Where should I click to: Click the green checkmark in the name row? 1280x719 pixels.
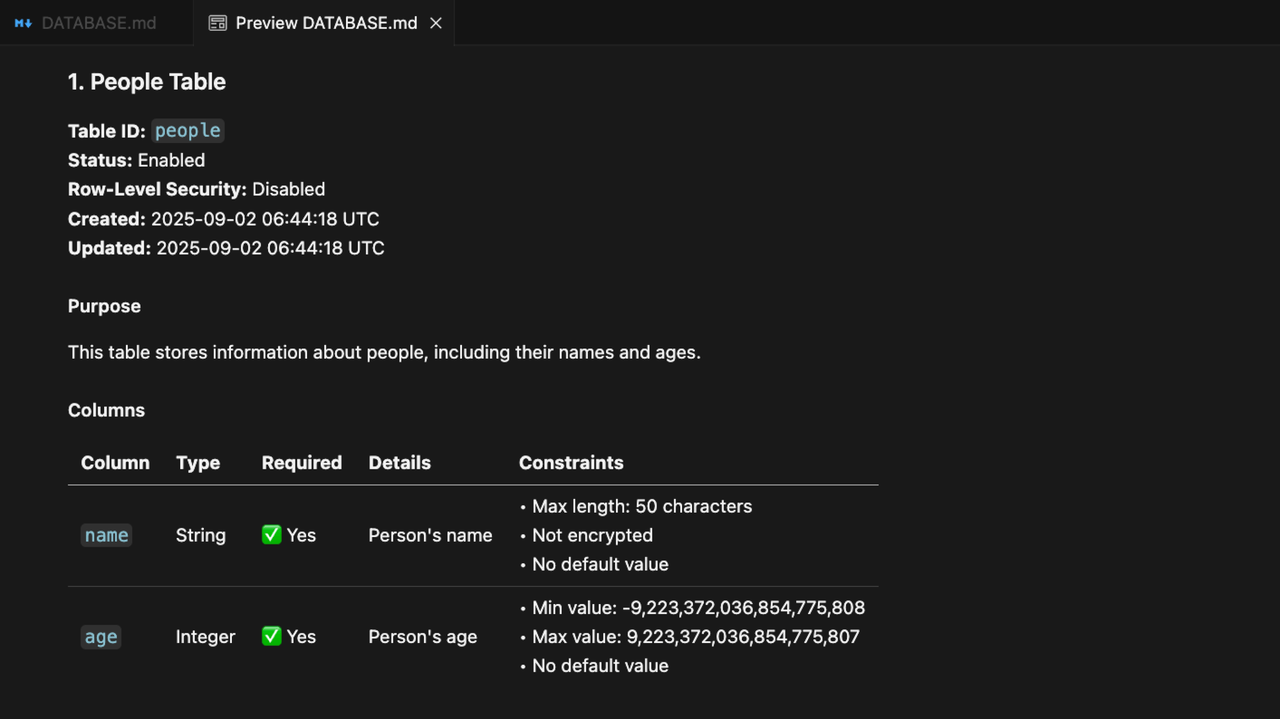[x=271, y=535]
